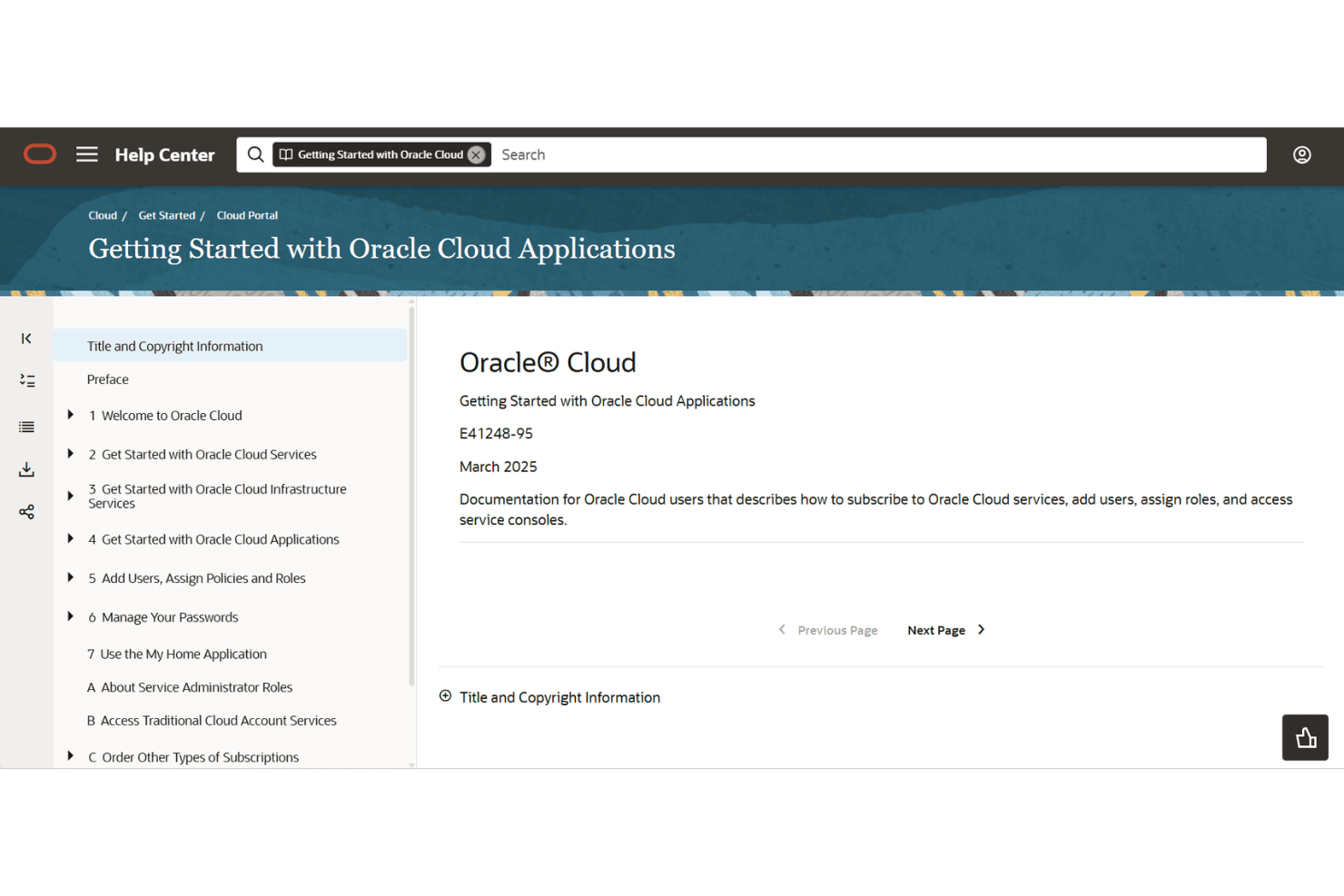Collapse the sidebar with the arrow icon
The height and width of the screenshot is (896, 1344).
click(x=26, y=339)
